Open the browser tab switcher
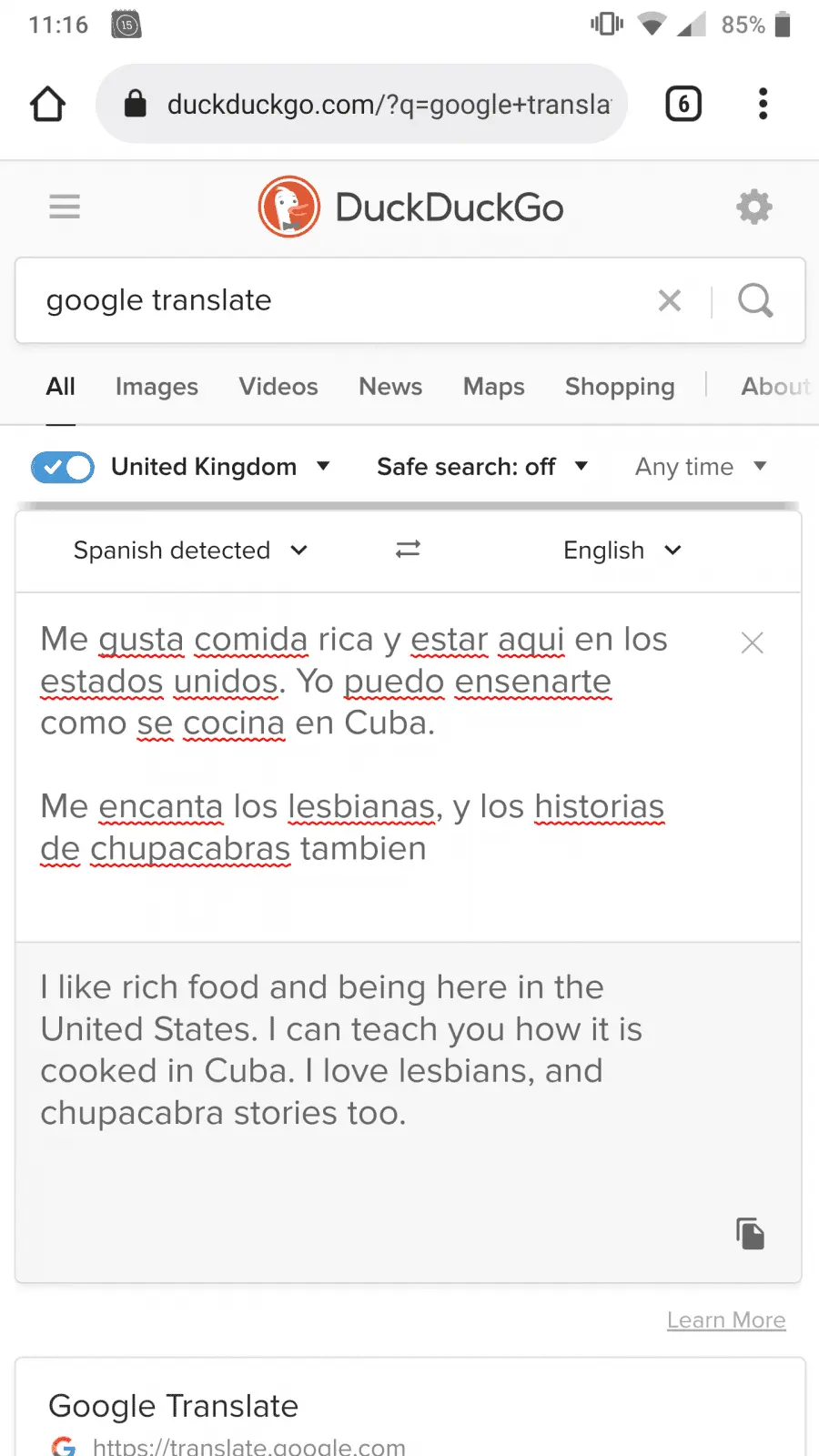The width and height of the screenshot is (819, 1456). (x=683, y=104)
